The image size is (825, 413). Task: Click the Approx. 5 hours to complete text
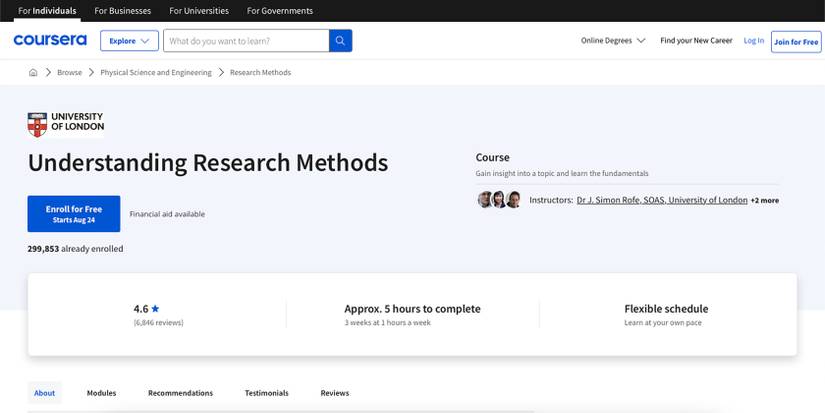(x=412, y=309)
